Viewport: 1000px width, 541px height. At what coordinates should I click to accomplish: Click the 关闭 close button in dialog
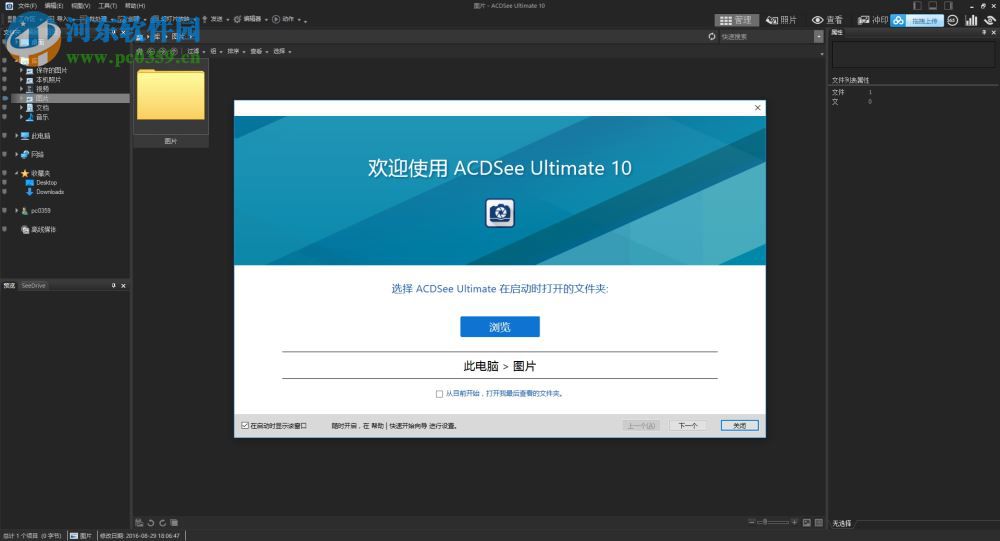coord(739,426)
